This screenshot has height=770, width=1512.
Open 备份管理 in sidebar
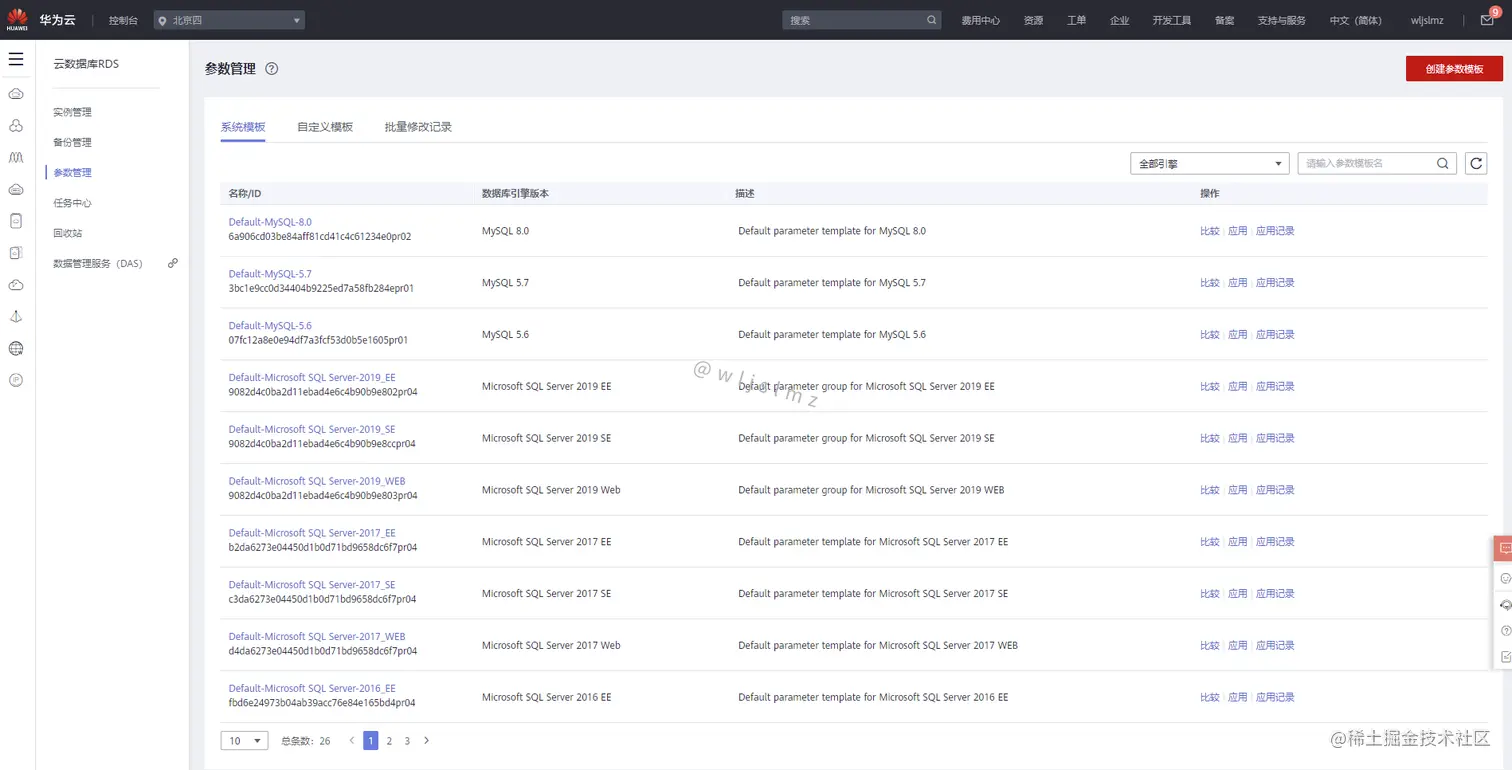(72, 142)
